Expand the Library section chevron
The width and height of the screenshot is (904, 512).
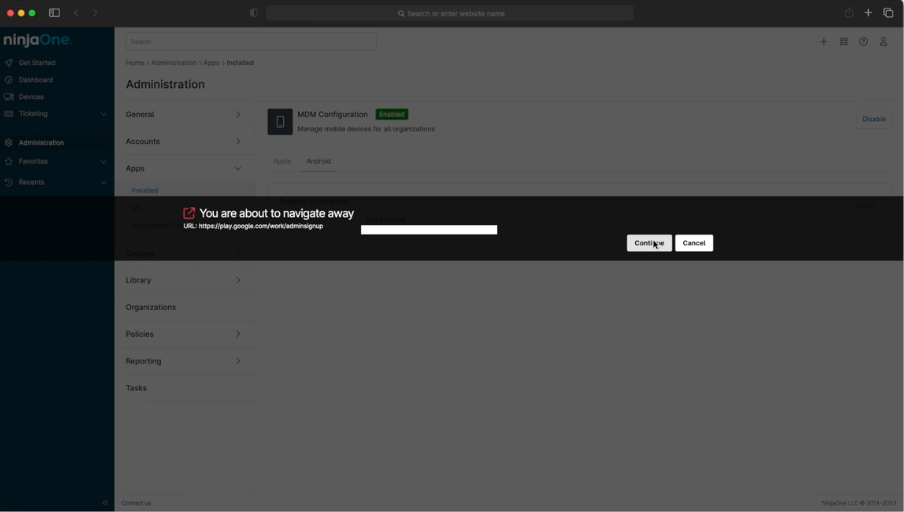click(238, 280)
